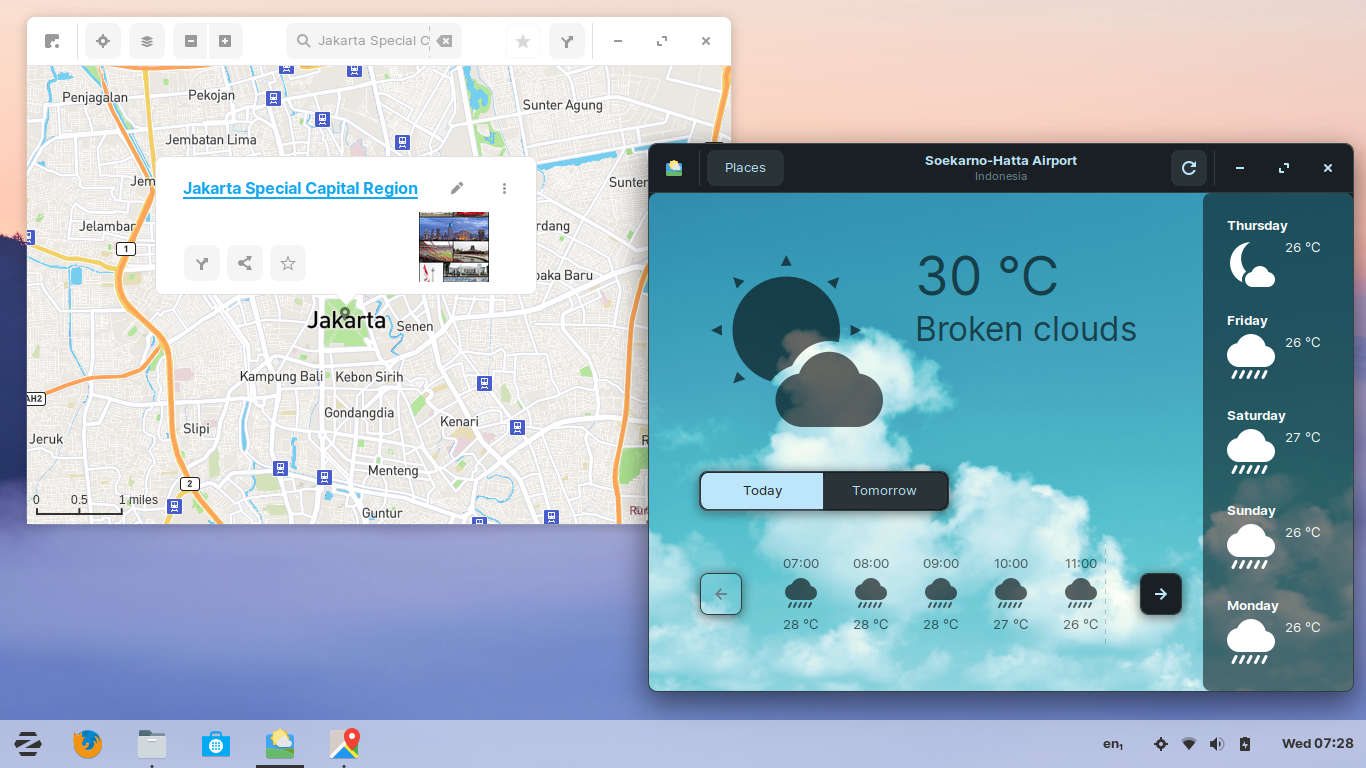Screen dimensions: 1366x768
Task: Click Broken clouds condition text
Action: 1026,329
